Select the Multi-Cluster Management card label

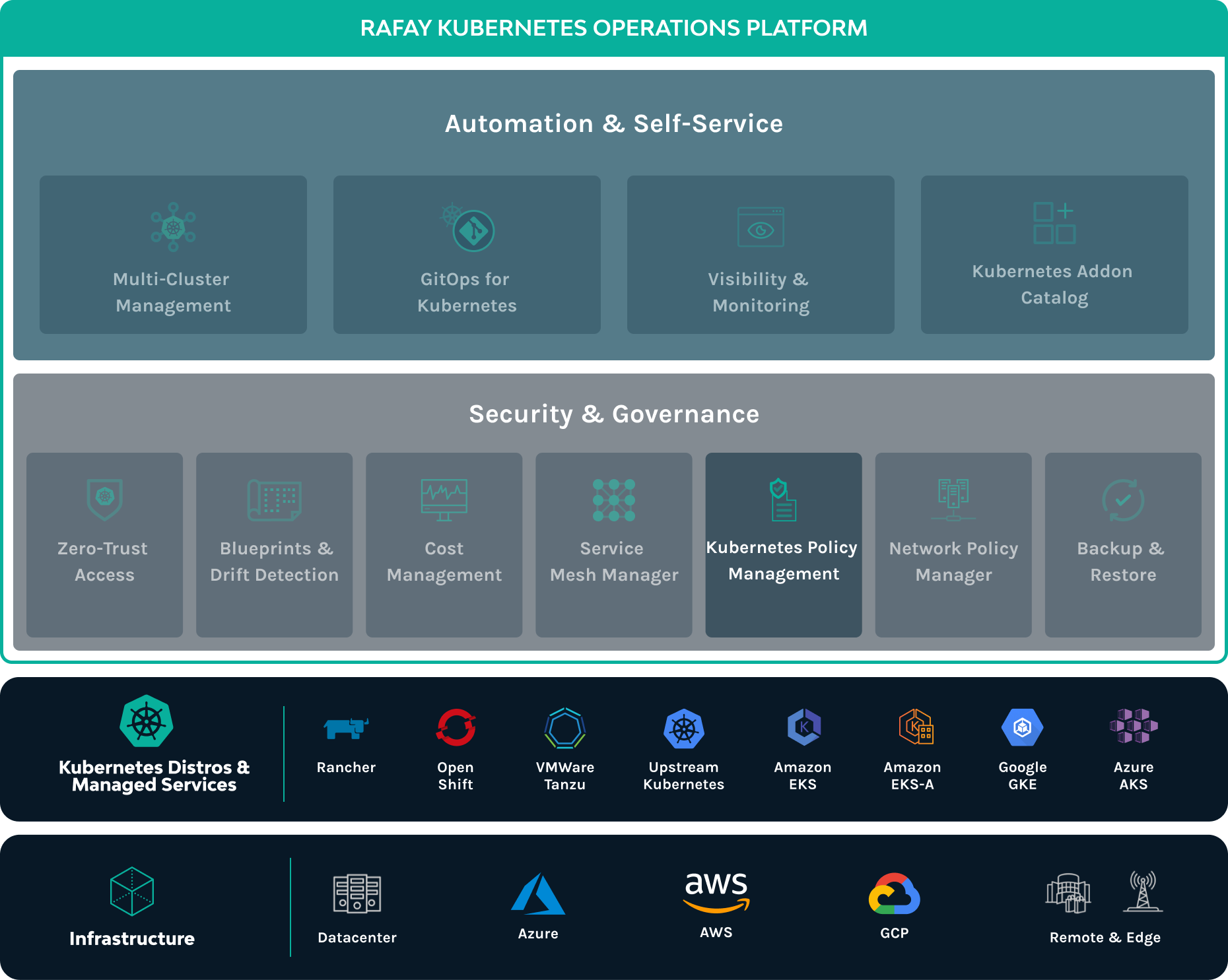172,292
